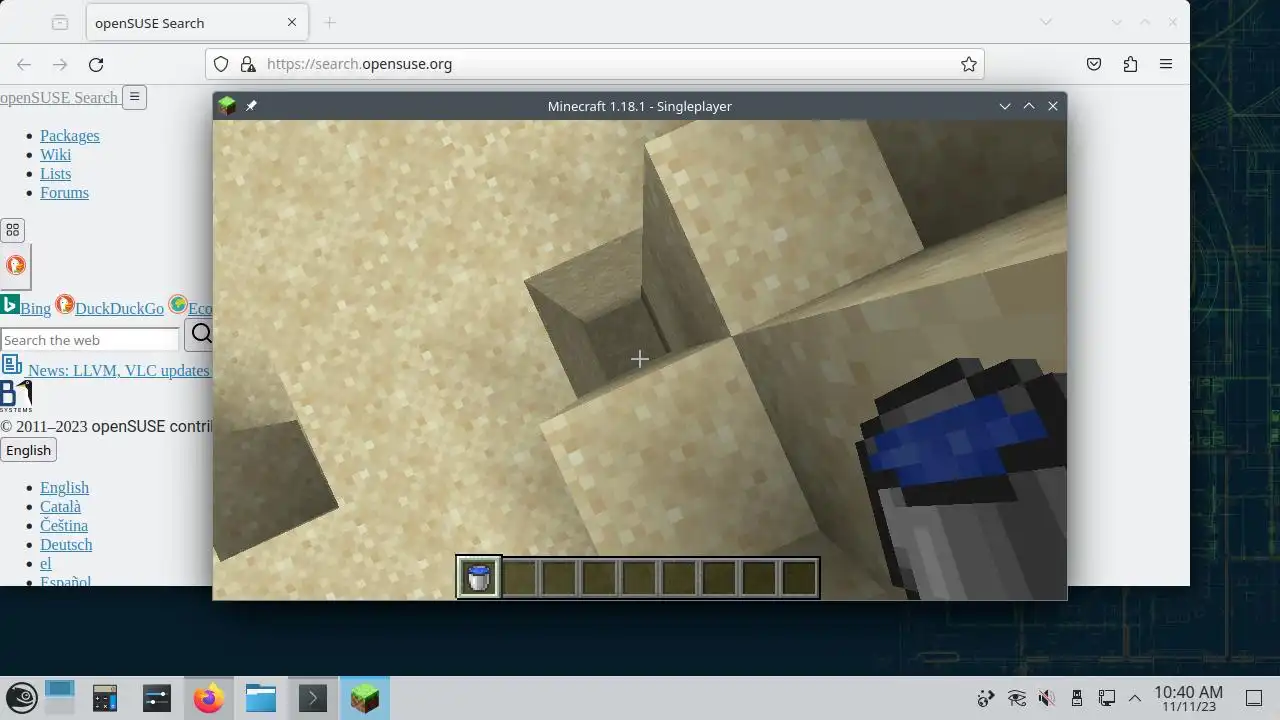Select the large DuckDuckGo engine button

coord(15,267)
